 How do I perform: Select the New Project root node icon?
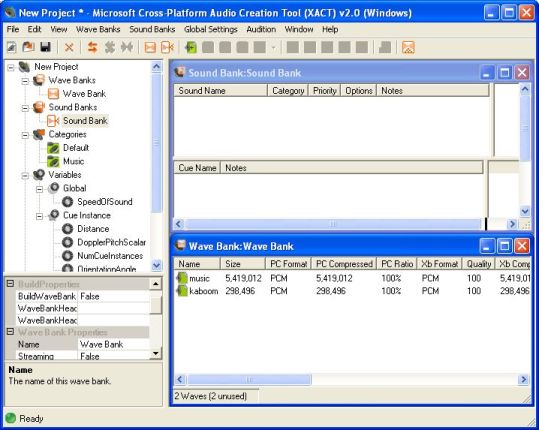24,67
